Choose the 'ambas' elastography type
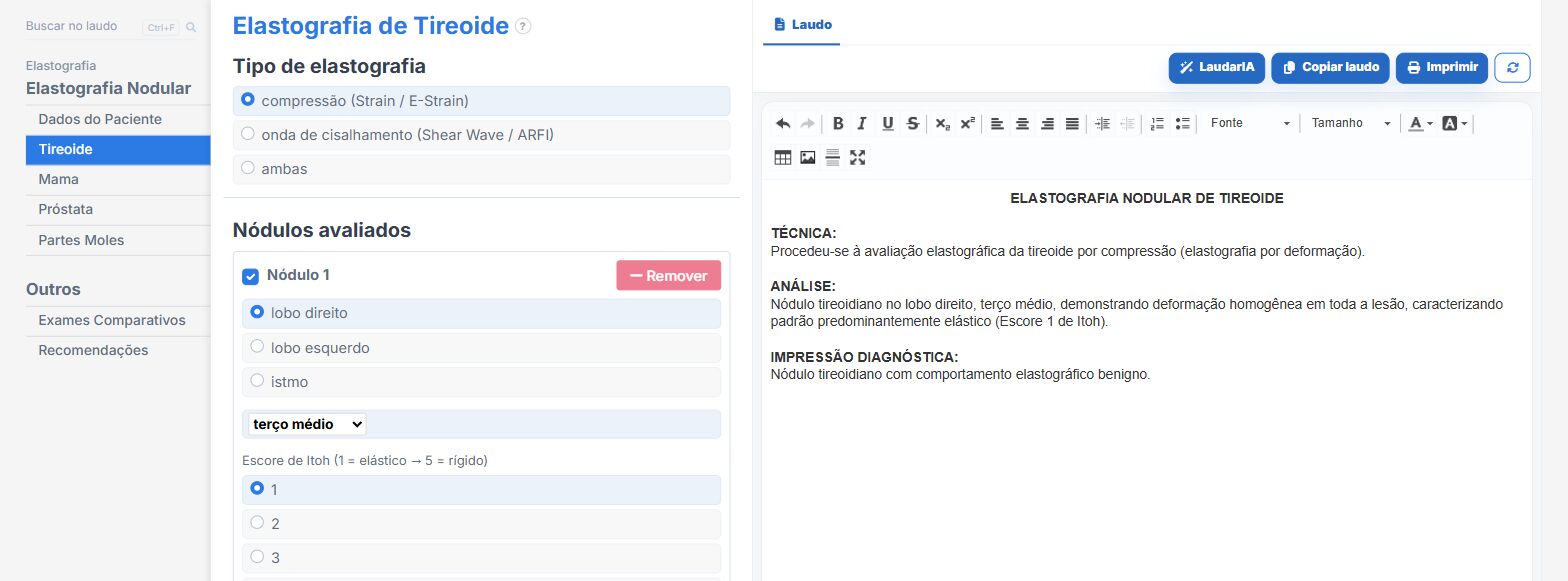The width and height of the screenshot is (1568, 581). (482, 169)
